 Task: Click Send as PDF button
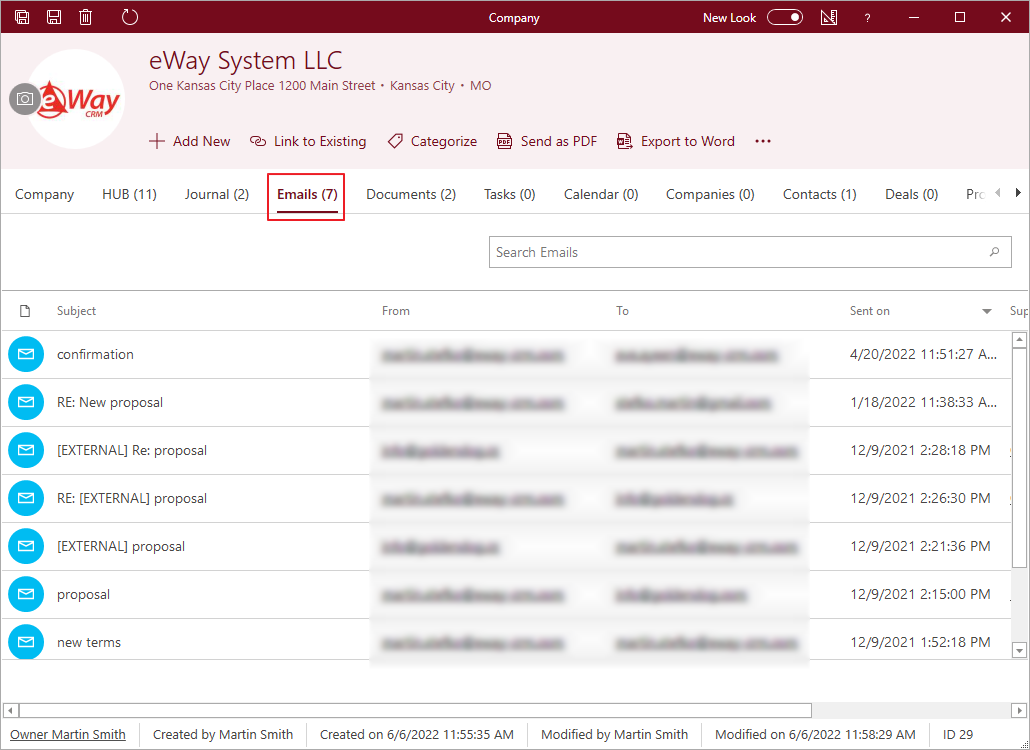tap(547, 141)
